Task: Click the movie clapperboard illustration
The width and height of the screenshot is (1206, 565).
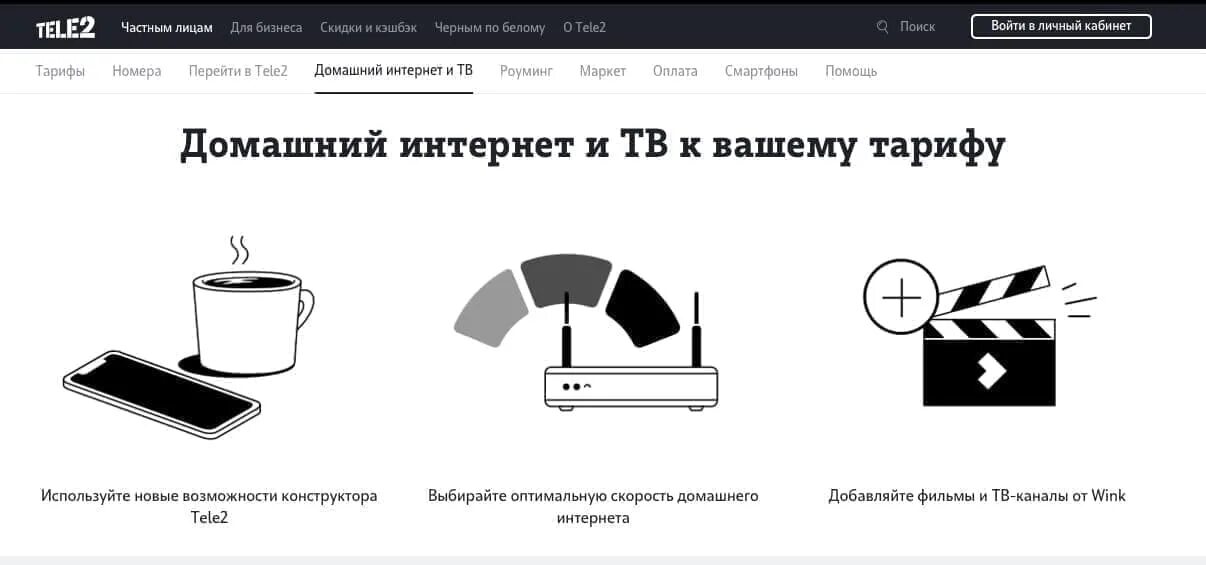Action: pos(979,335)
